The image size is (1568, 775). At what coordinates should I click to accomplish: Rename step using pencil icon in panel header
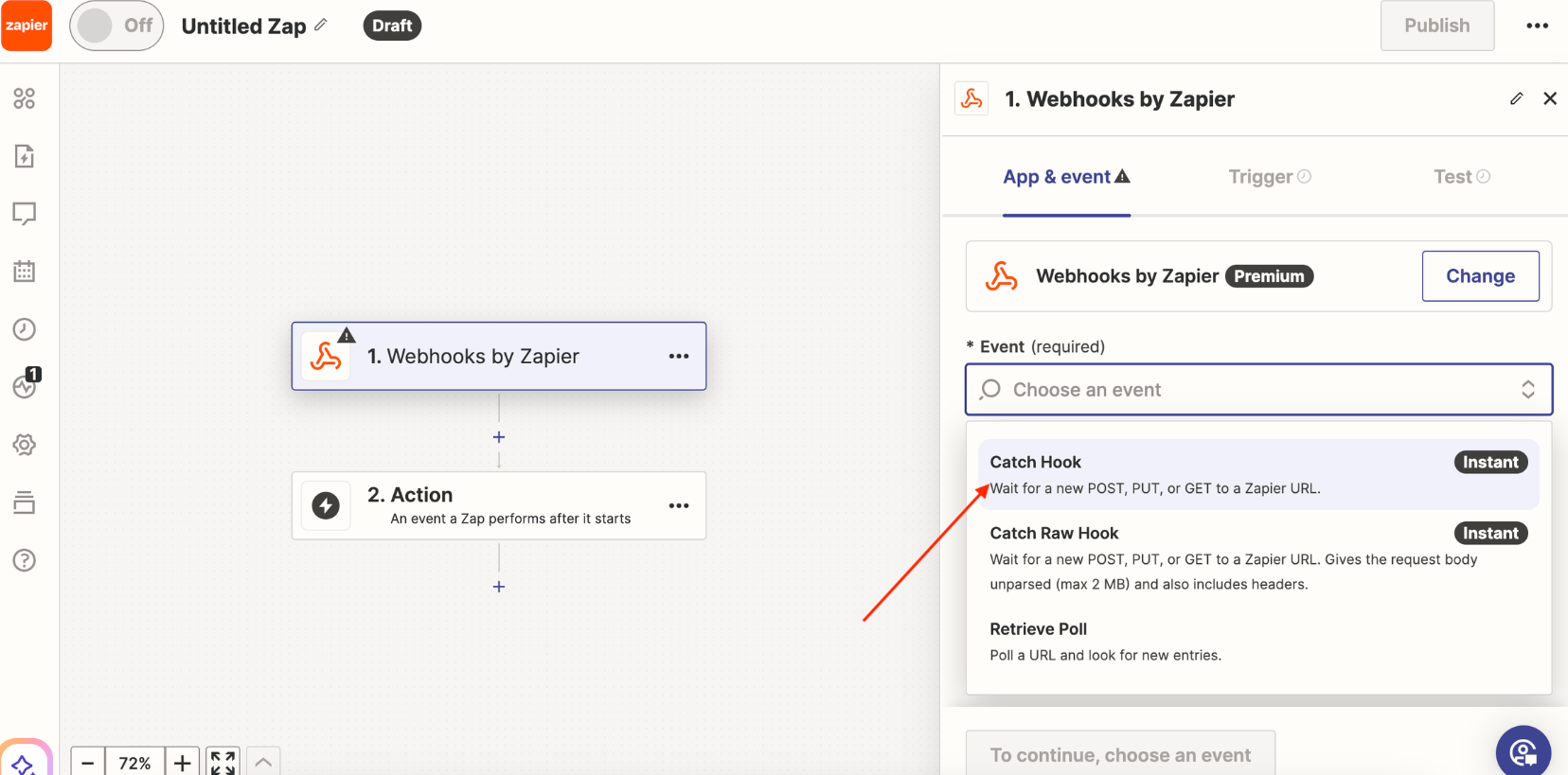point(1516,98)
